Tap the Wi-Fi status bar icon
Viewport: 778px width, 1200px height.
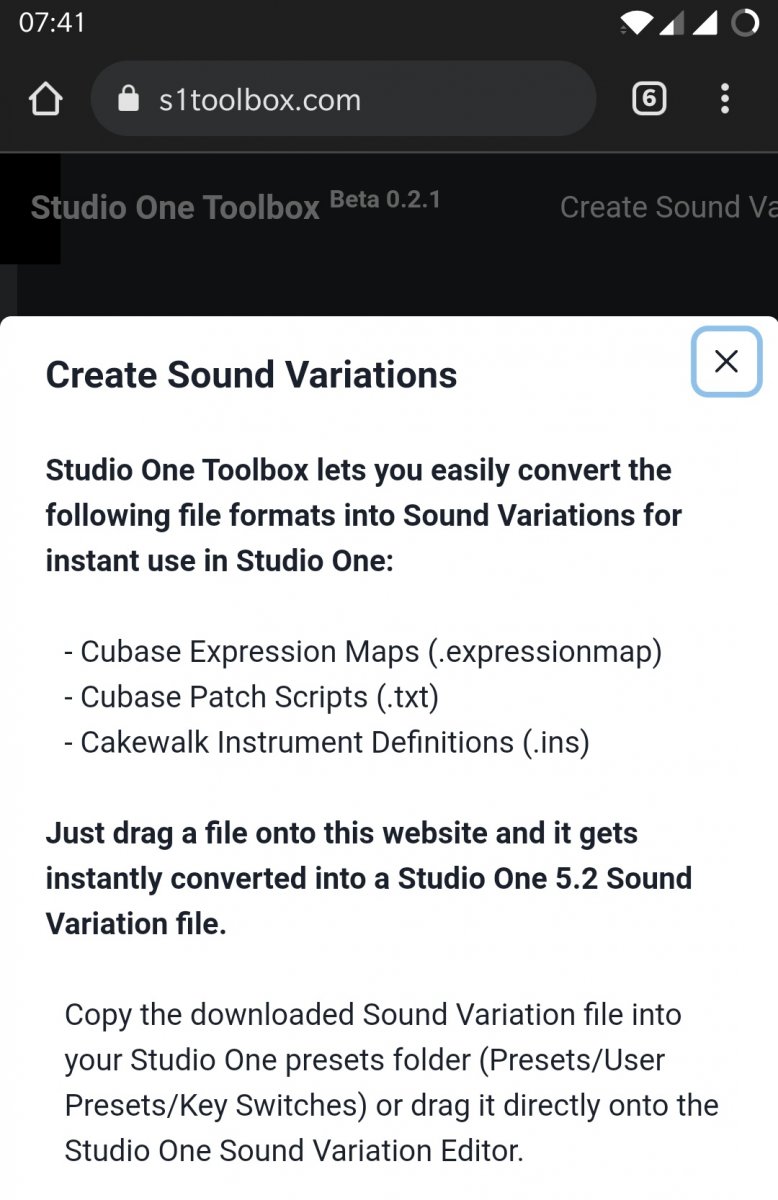click(x=635, y=23)
